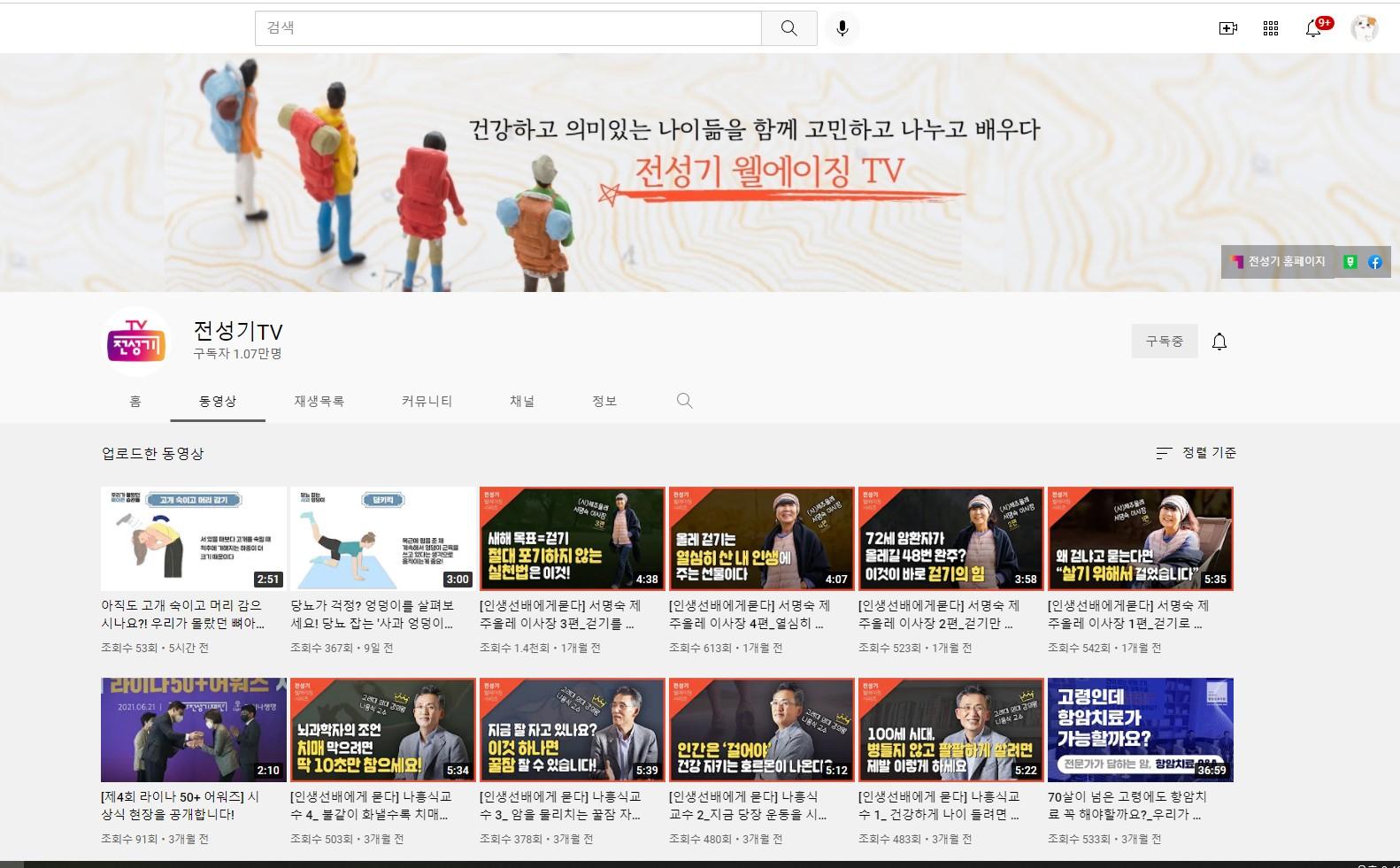Open the 5:39 꿀잠 video thumbnail
The width and height of the screenshot is (1400, 868).
click(573, 730)
